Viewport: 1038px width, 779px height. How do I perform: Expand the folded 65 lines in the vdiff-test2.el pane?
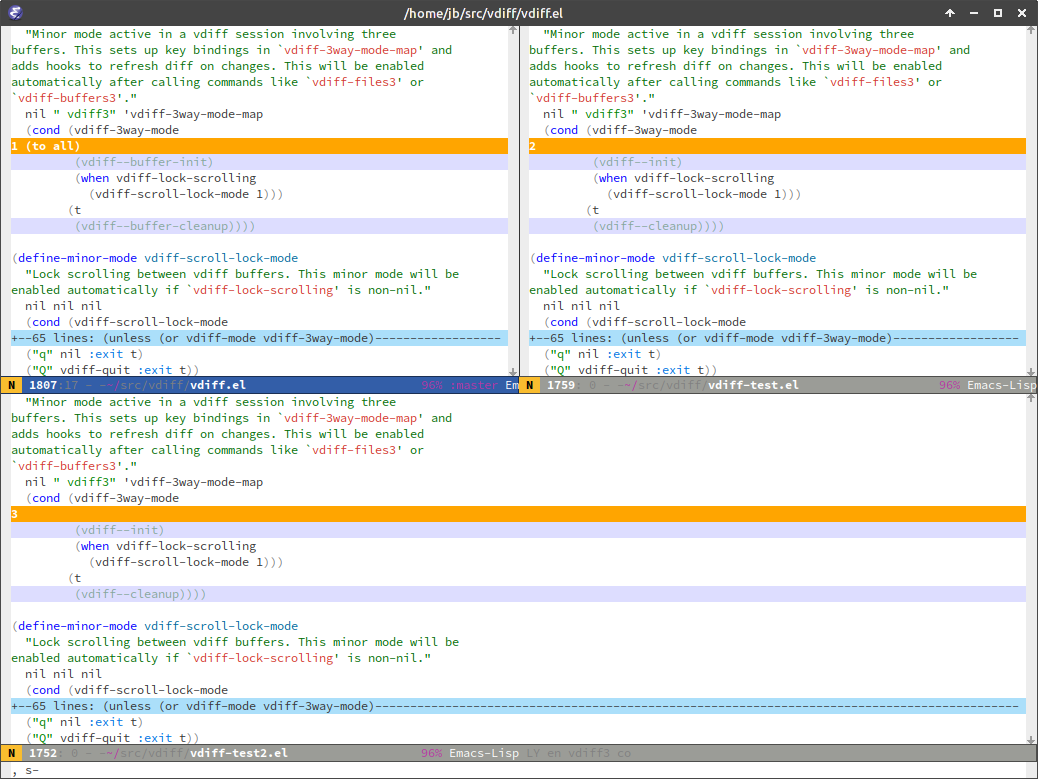(518, 706)
